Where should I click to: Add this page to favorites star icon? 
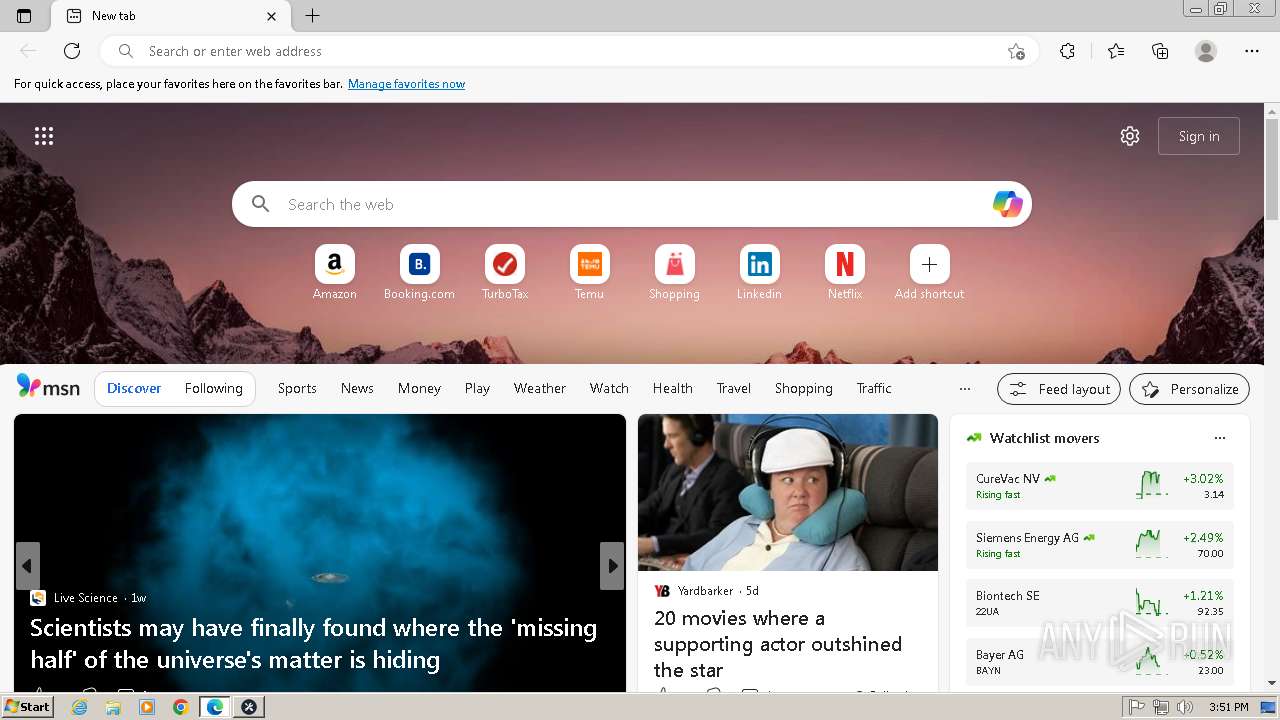click(x=1016, y=51)
